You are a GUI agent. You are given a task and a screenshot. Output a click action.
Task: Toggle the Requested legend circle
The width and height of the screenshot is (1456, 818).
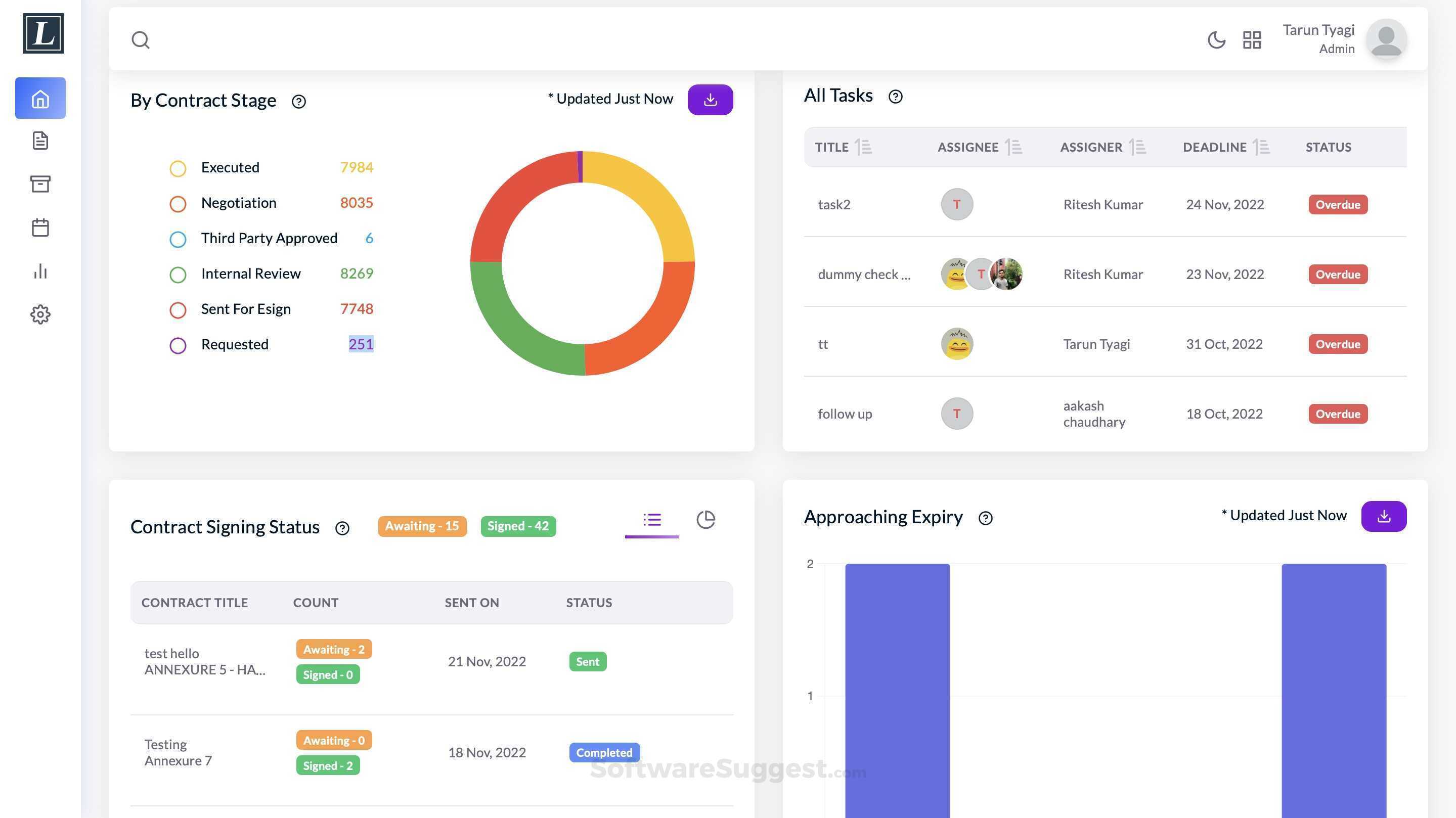(178, 345)
